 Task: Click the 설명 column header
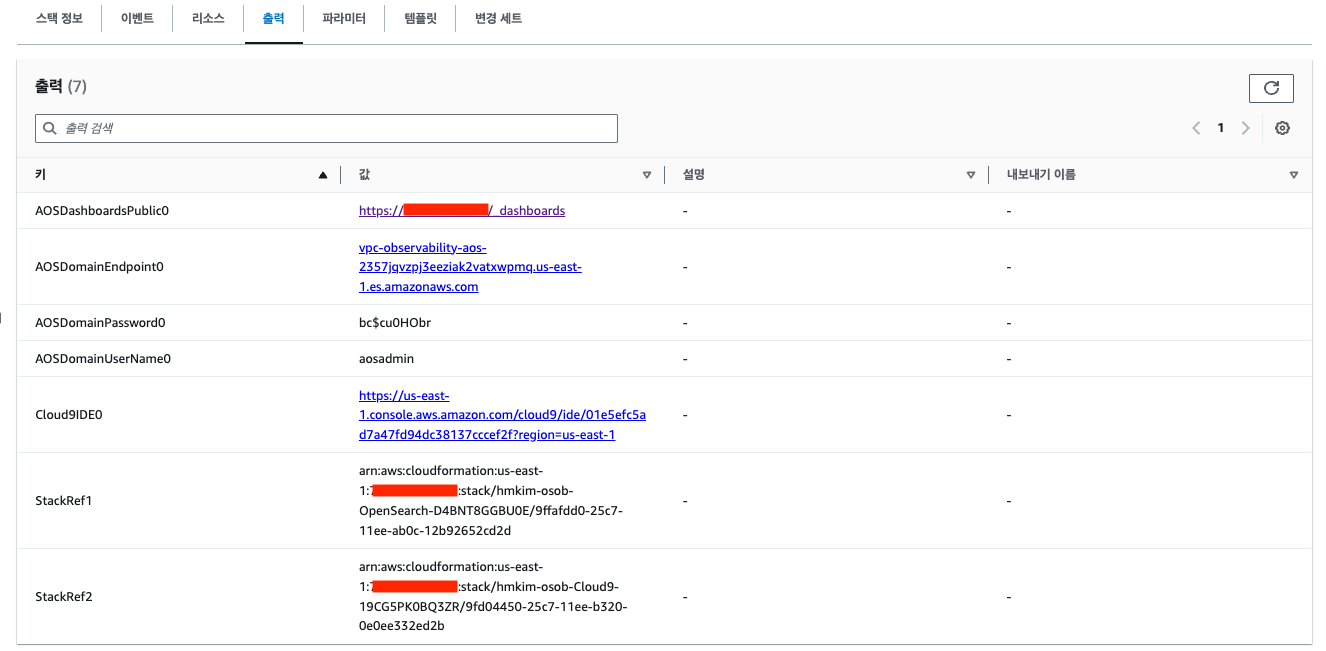click(x=694, y=174)
